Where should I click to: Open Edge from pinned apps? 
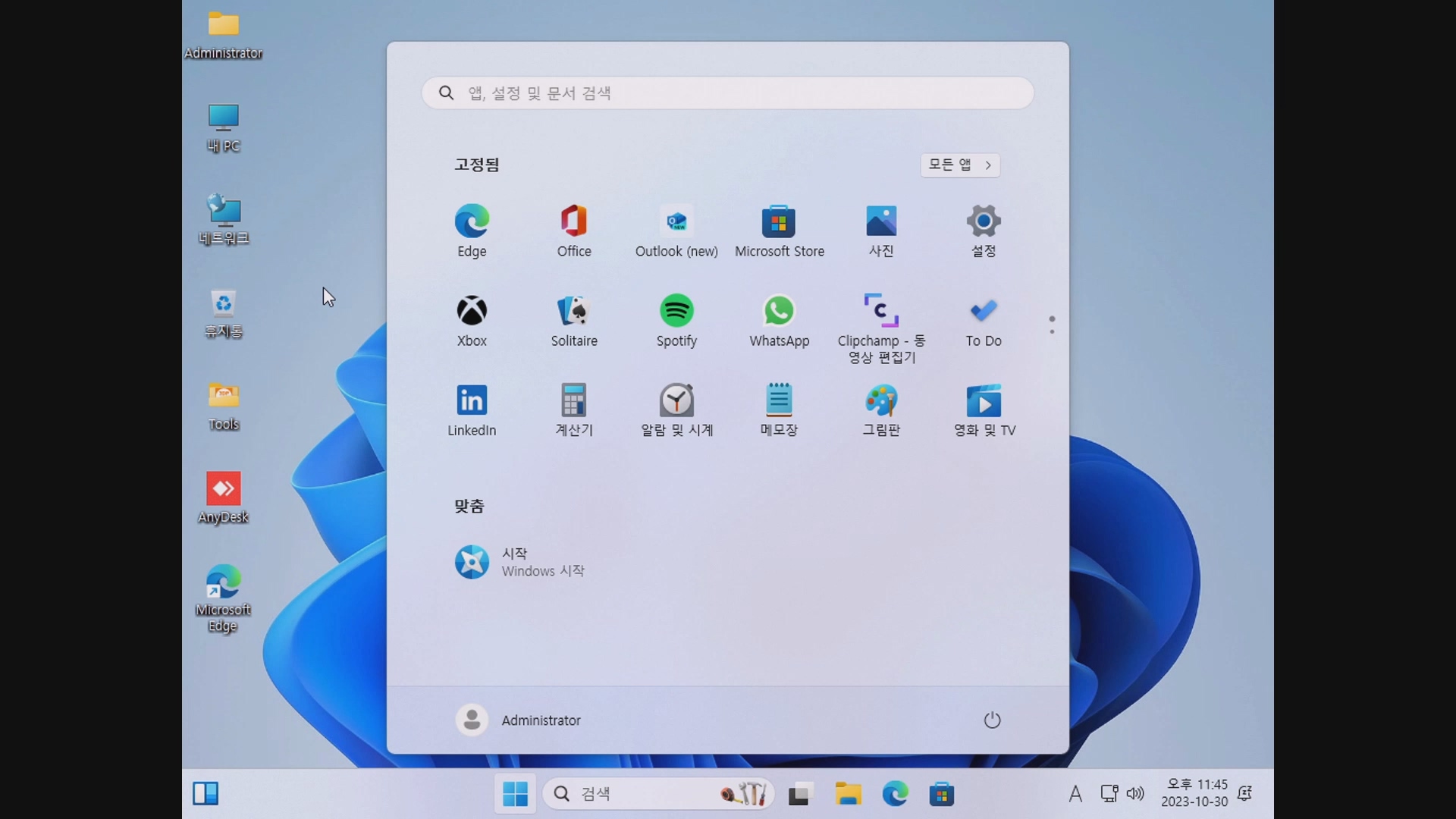(472, 231)
